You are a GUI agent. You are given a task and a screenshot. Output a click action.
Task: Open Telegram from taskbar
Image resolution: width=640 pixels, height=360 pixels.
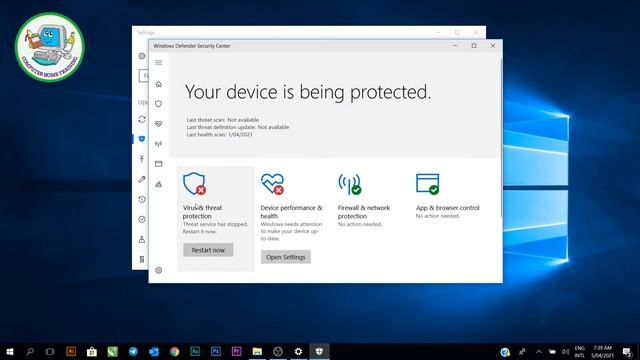point(133,351)
